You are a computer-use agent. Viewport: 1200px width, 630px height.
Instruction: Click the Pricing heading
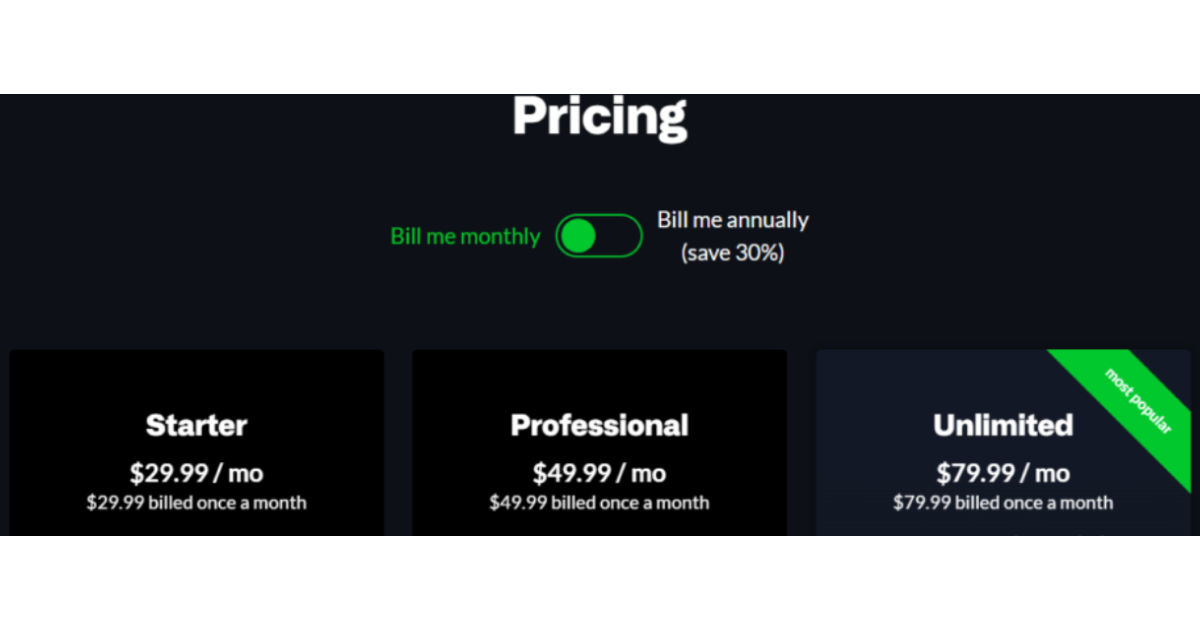click(599, 117)
